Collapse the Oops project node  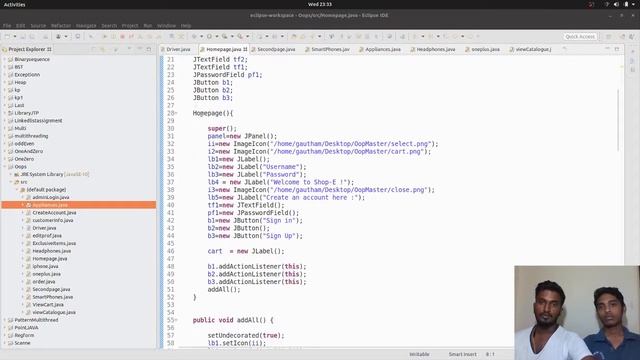click(x=5, y=167)
